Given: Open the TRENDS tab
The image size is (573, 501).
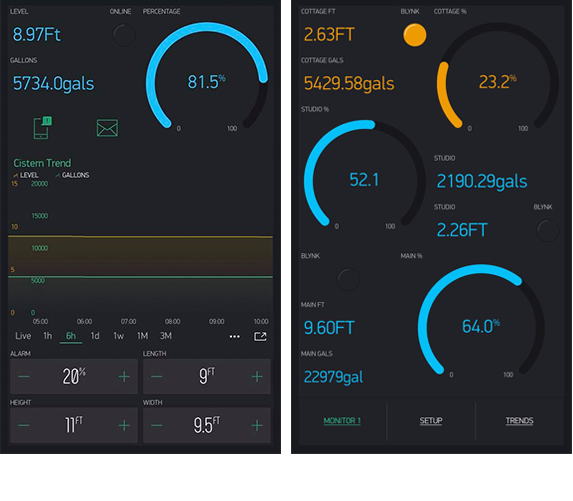Looking at the screenshot, I should [519, 421].
